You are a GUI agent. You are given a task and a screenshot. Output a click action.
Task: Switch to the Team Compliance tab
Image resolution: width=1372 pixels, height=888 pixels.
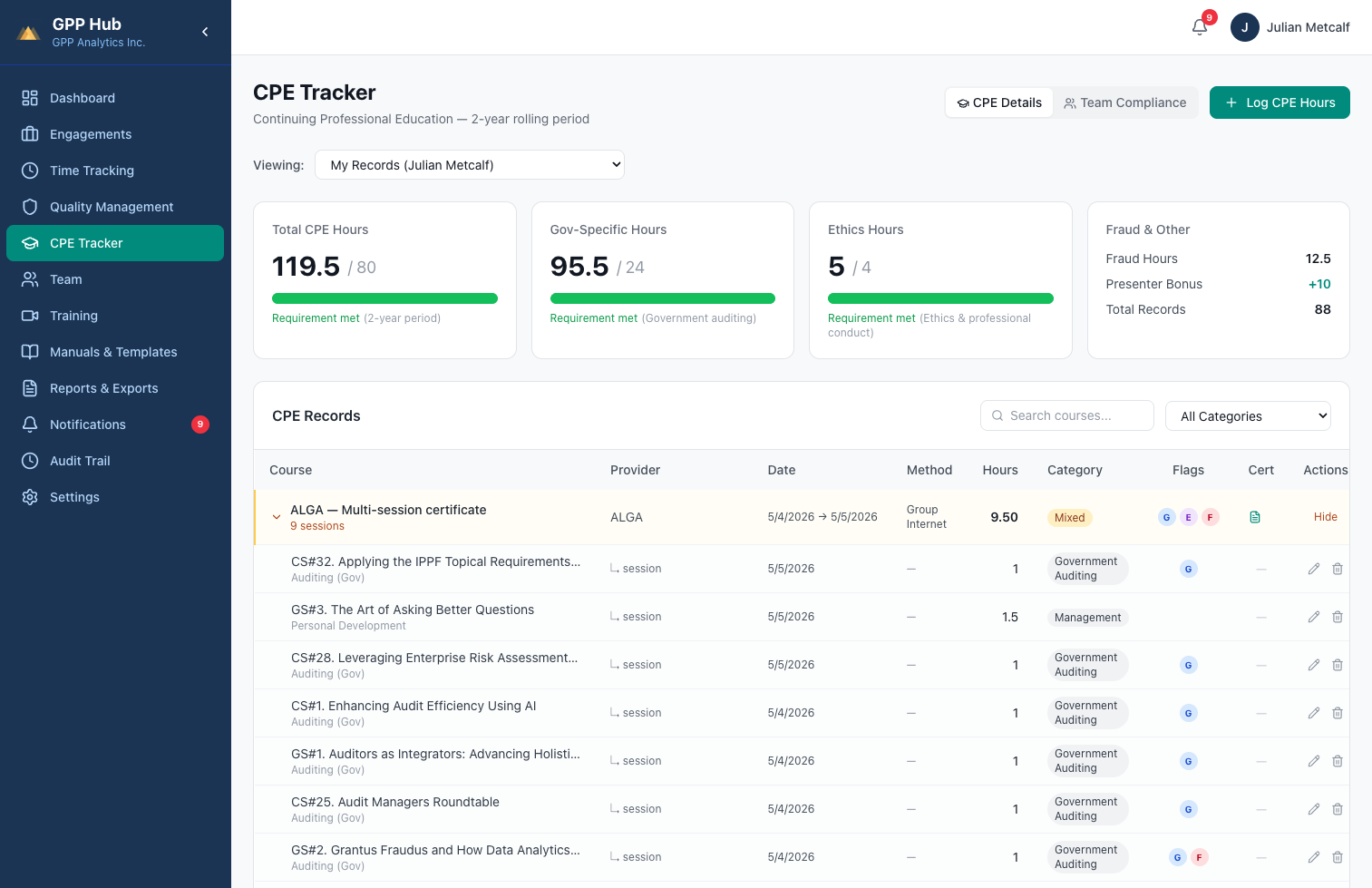(1125, 102)
